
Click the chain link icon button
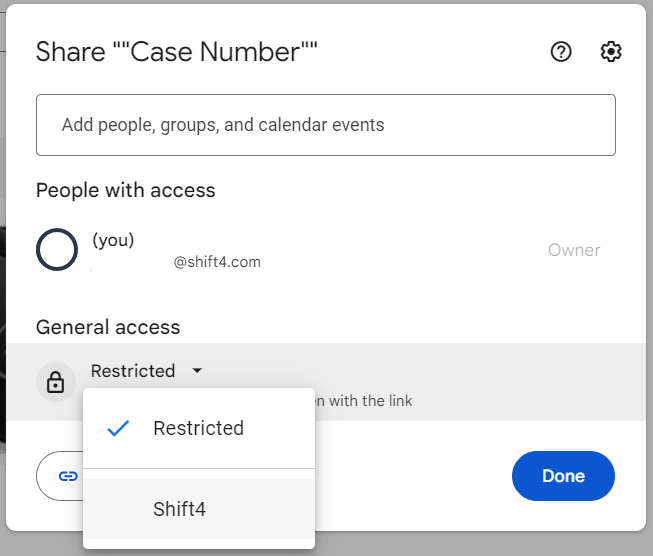(68, 476)
